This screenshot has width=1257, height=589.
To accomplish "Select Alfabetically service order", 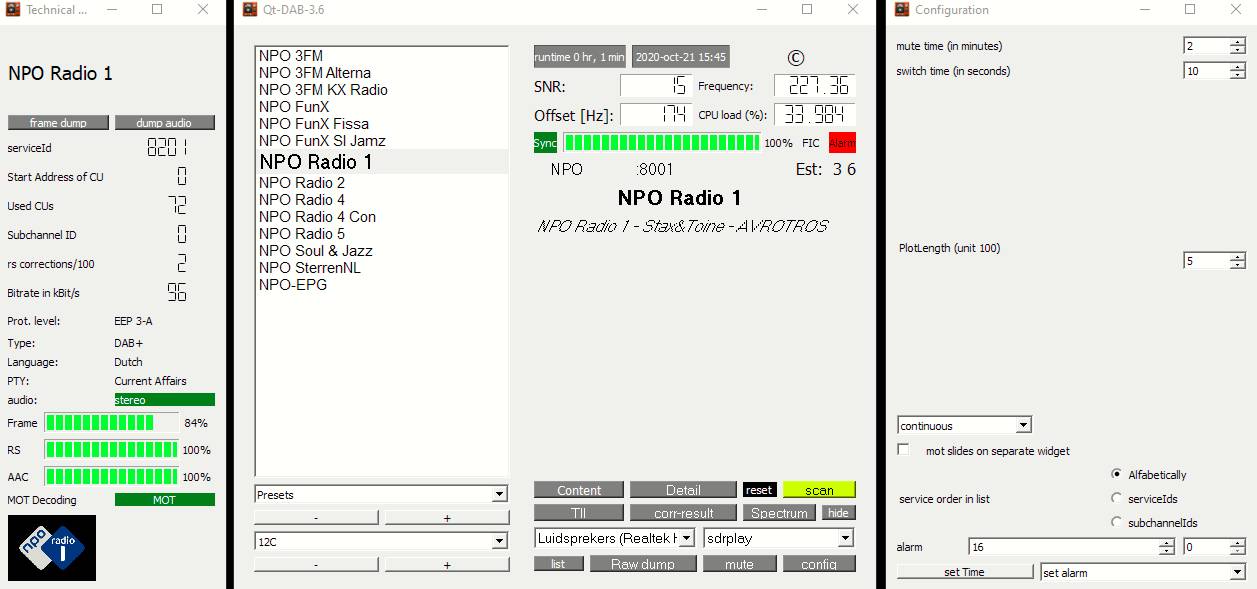I will [1116, 474].
